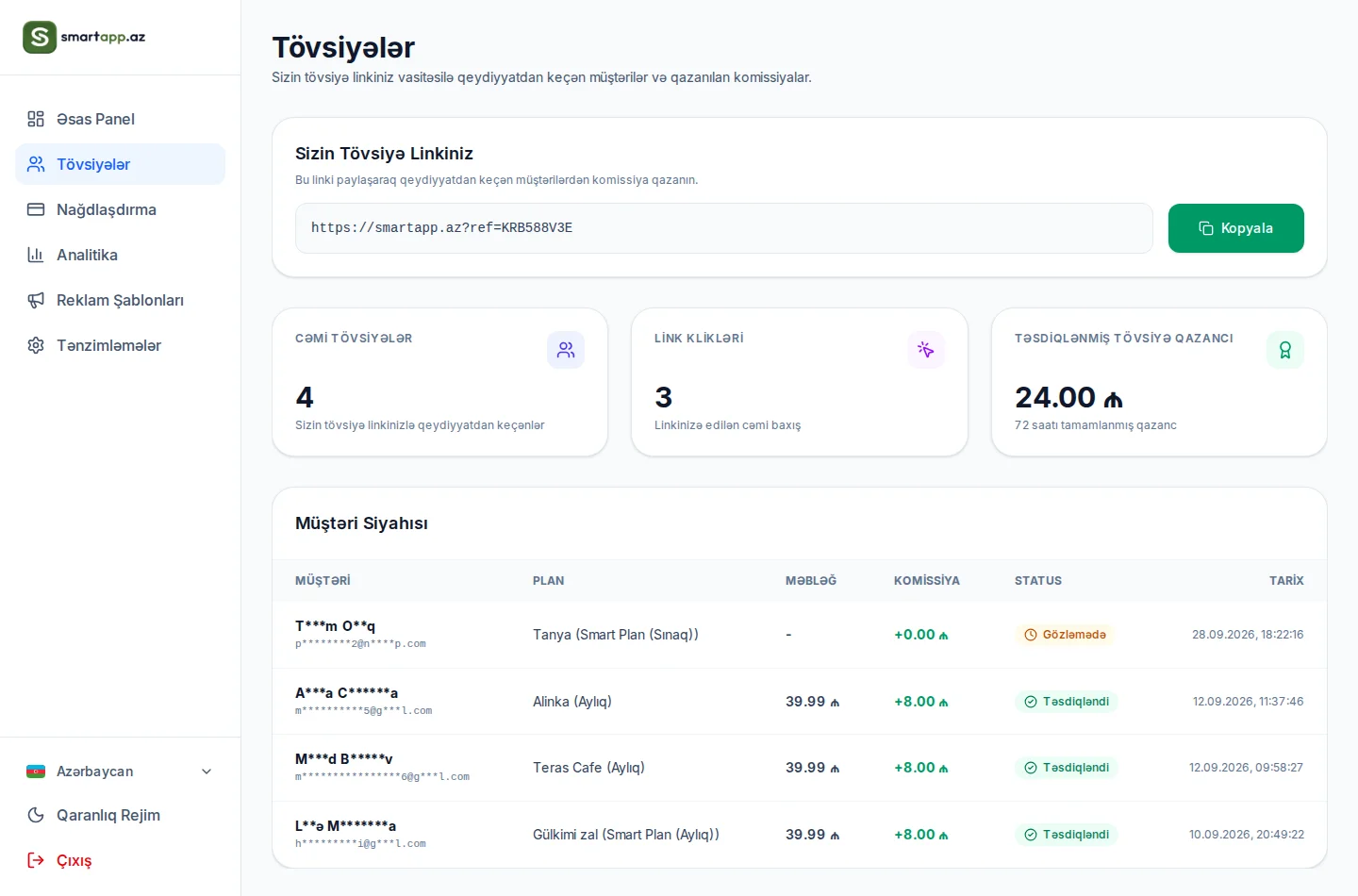The width and height of the screenshot is (1358, 896).
Task: Select the Teras Cafe (Aylıq) customer row
Action: pyautogui.click(x=800, y=768)
